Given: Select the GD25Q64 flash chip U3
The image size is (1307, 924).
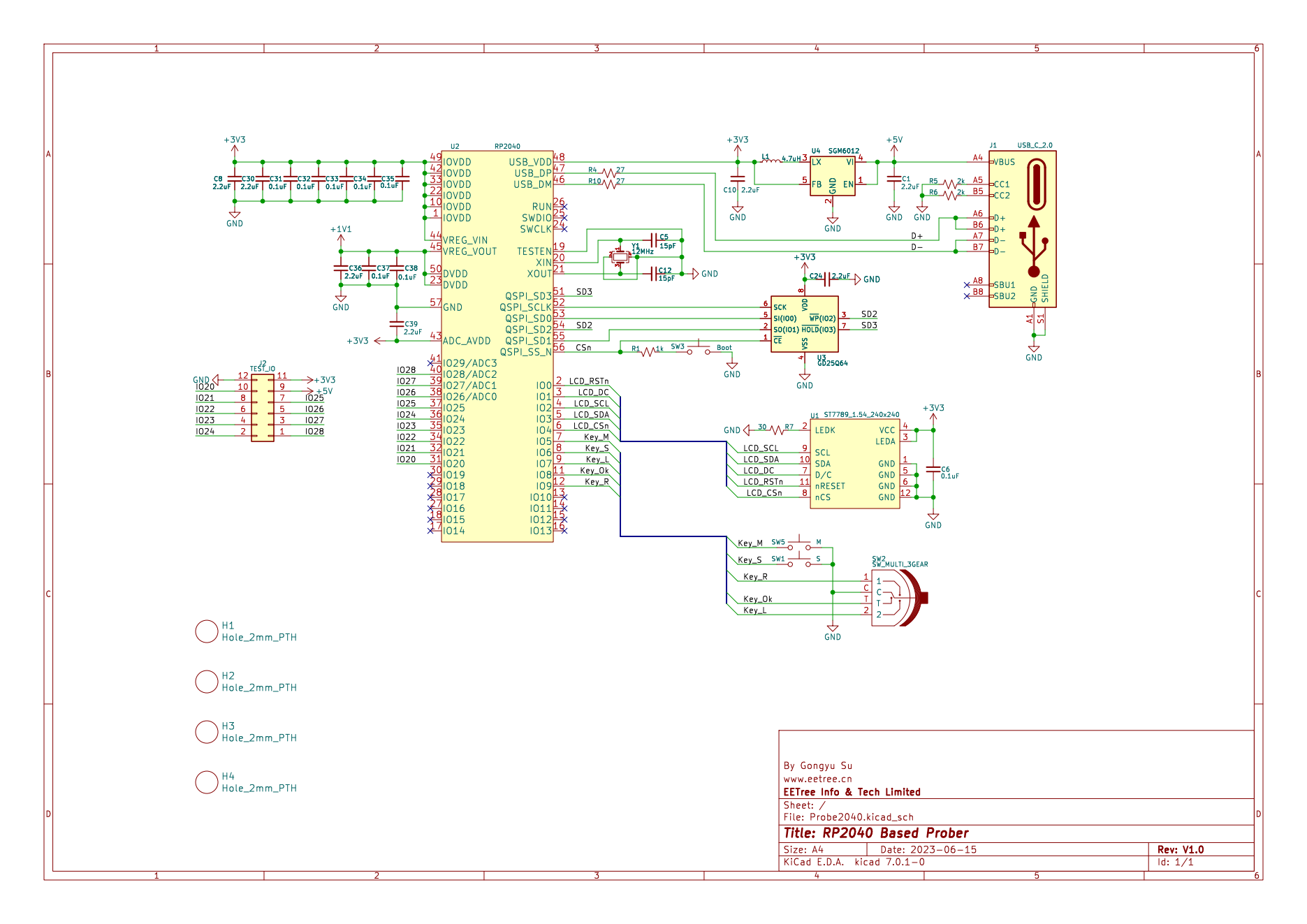Looking at the screenshot, I should pos(804,323).
